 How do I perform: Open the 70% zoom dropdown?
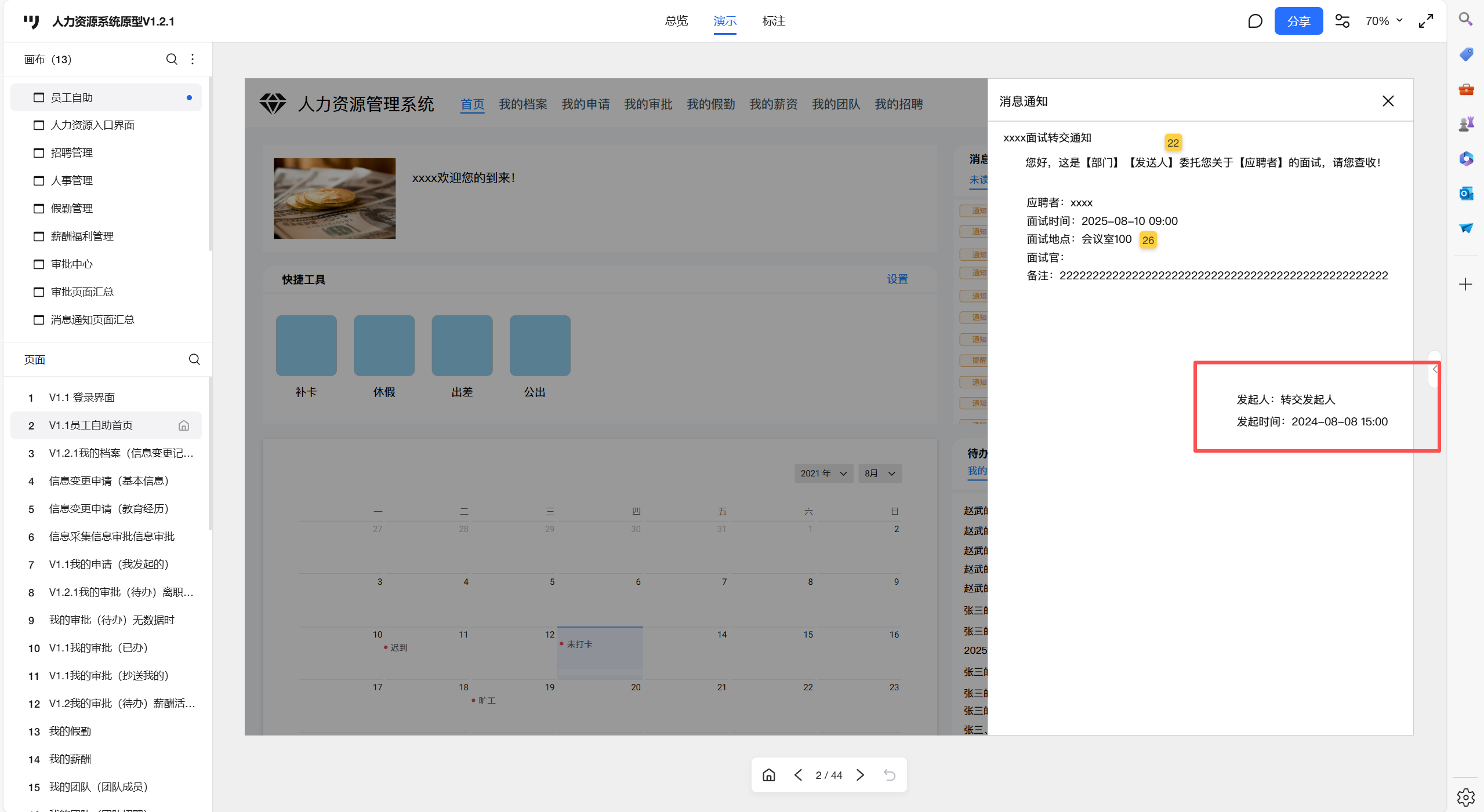click(x=1384, y=21)
